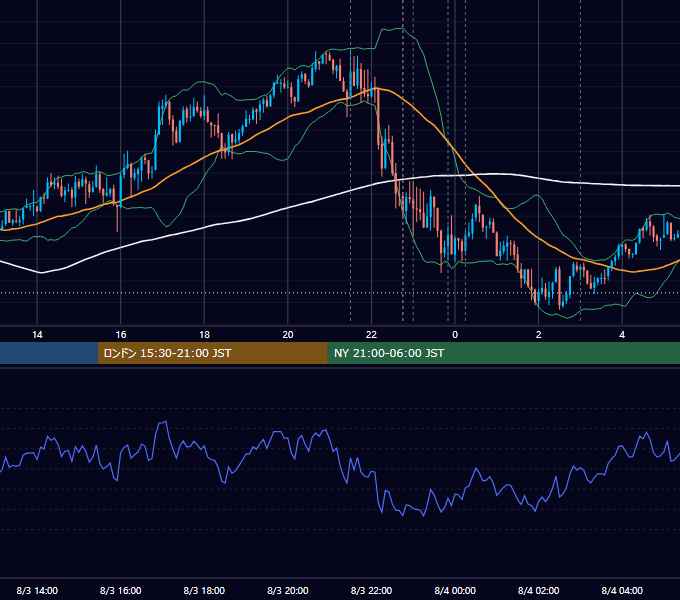Click the 8/3 18:00 date label

(x=204, y=590)
